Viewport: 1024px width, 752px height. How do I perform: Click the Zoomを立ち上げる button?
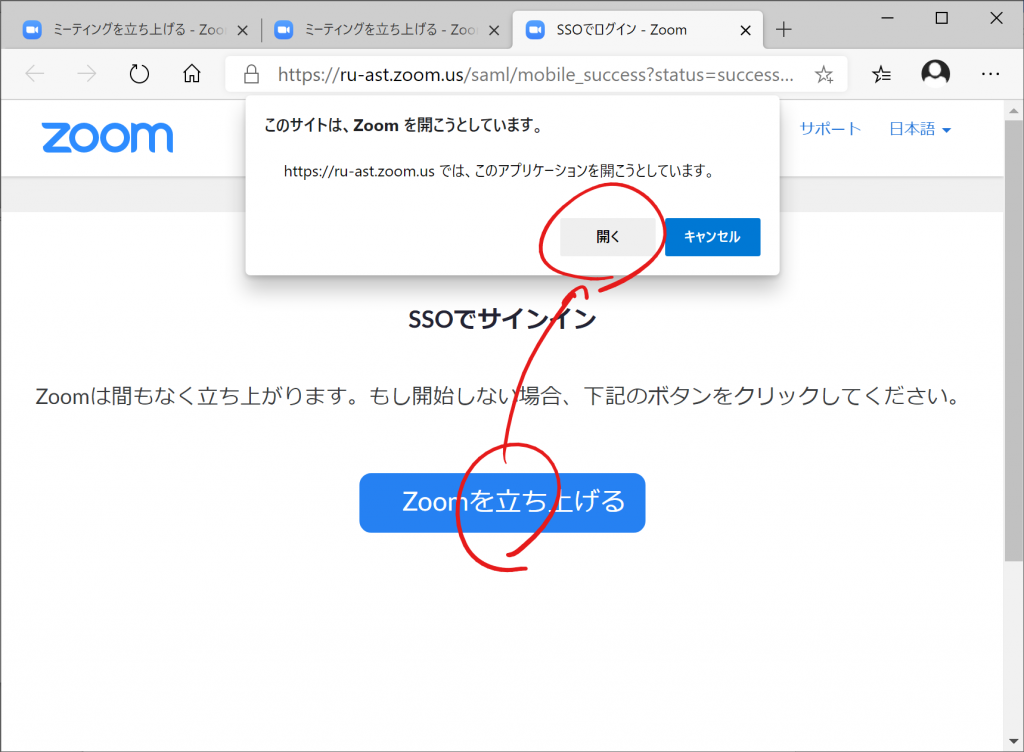coord(502,502)
